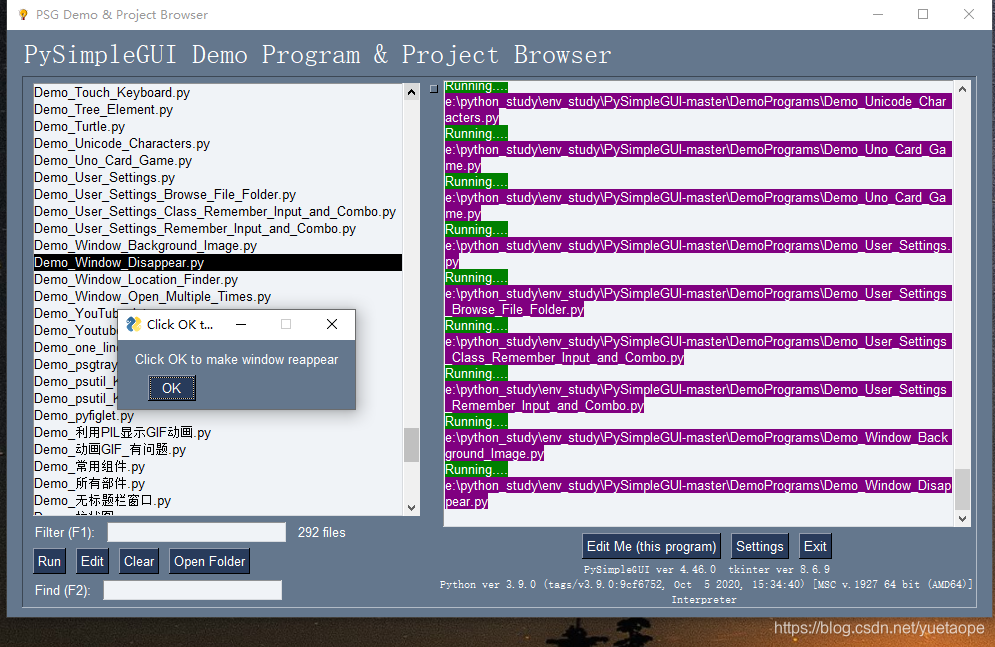Click the Edit button under the file list
Screen dimensions: 995x647
click(x=92, y=561)
